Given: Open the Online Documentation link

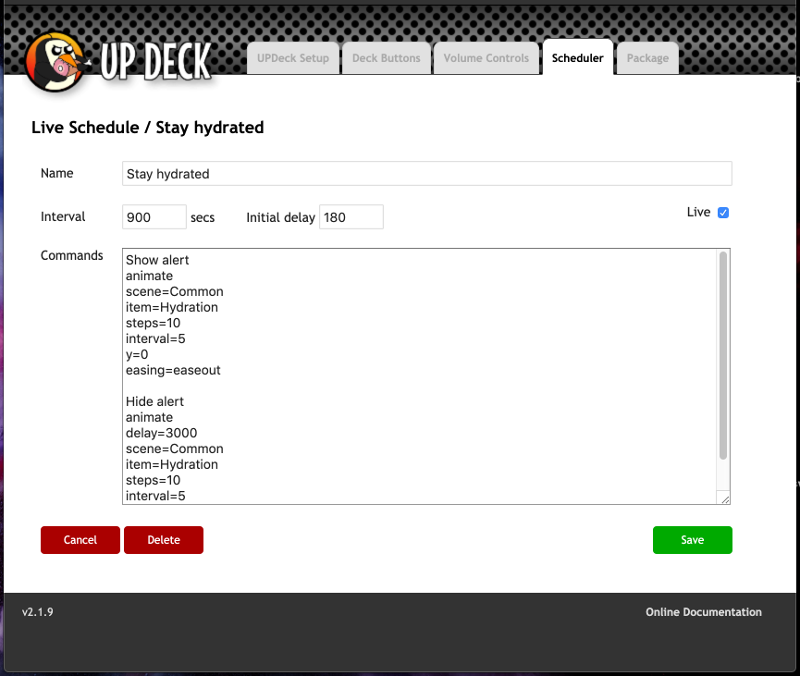Looking at the screenshot, I should [x=703, y=612].
